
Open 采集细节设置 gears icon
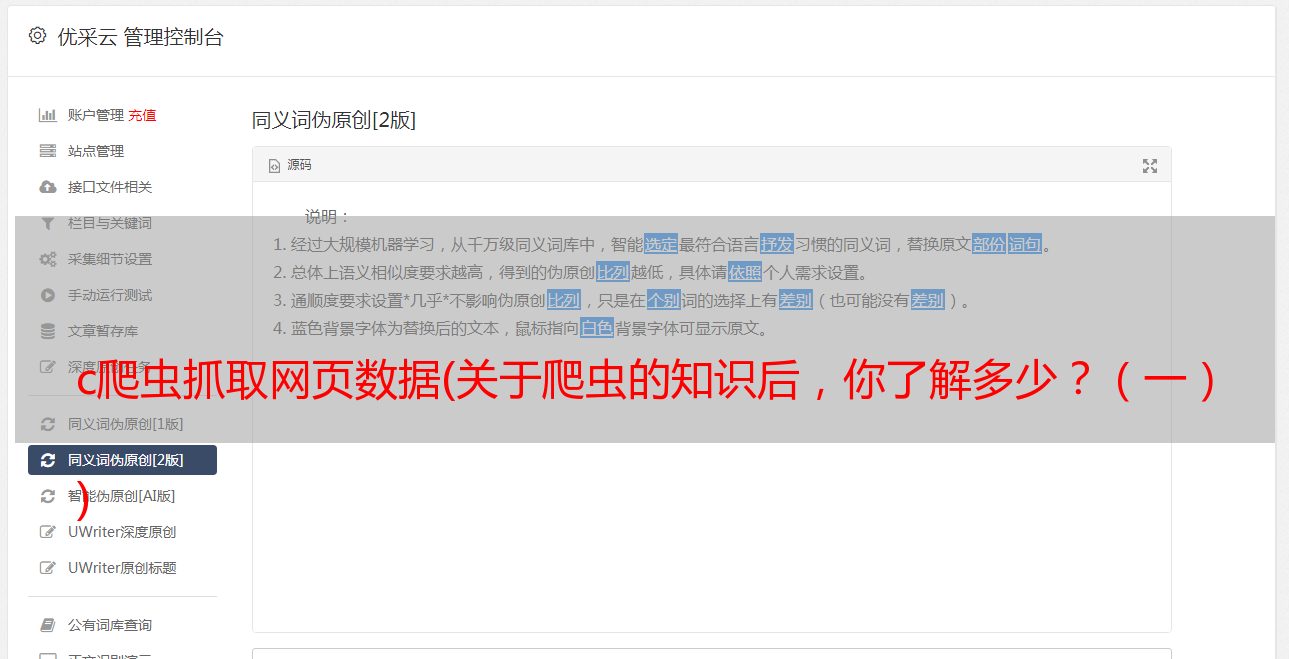pos(47,259)
